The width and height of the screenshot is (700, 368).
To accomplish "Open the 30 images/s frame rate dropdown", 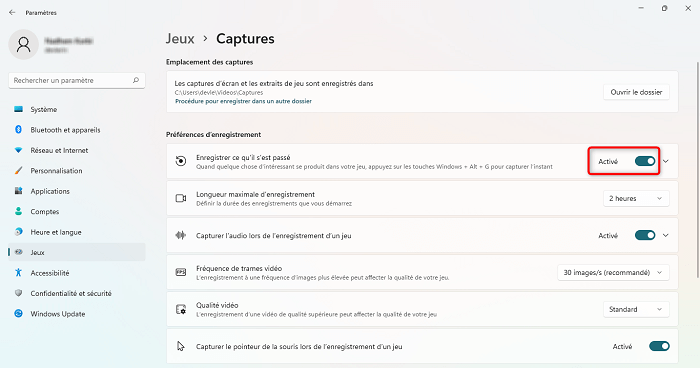I will point(613,272).
